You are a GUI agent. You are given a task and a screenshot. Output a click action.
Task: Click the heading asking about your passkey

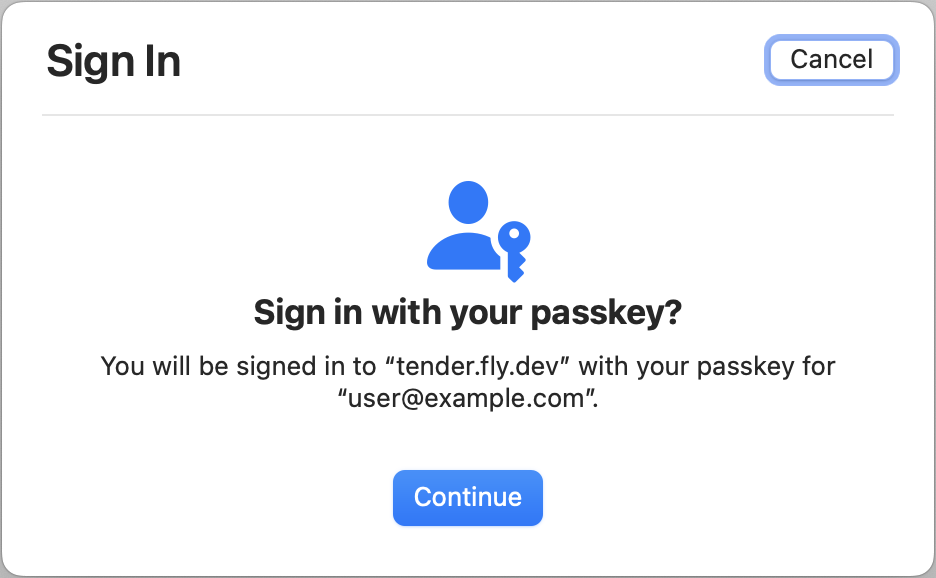[x=467, y=311]
